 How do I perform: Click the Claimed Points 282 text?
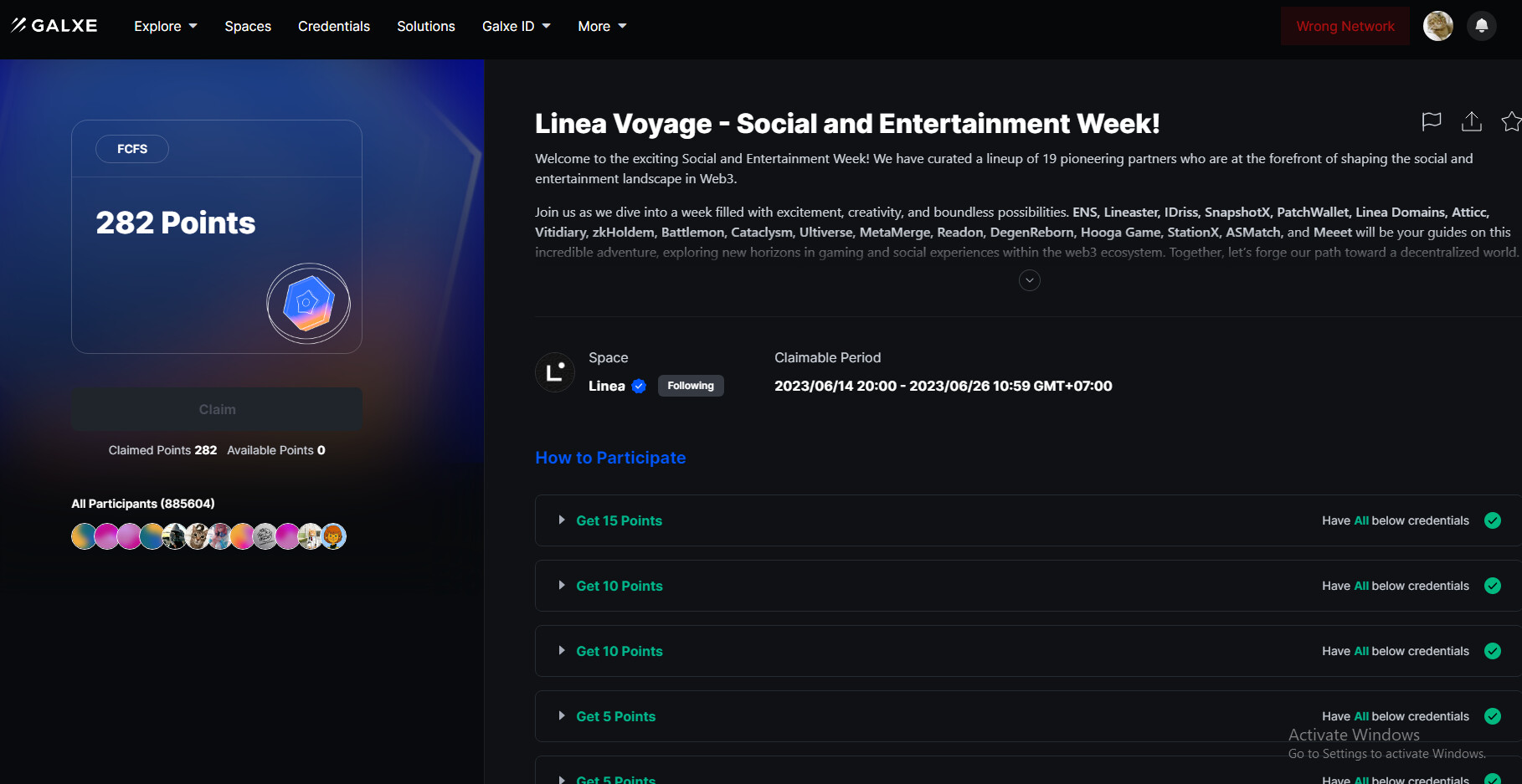click(162, 450)
